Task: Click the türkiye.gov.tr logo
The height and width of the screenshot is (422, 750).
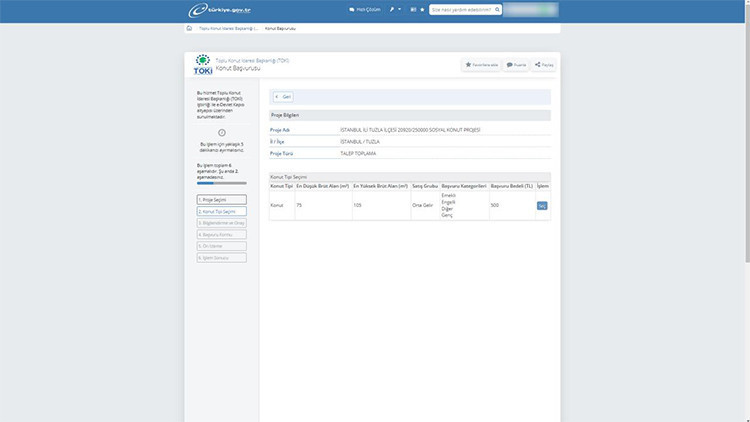Action: (x=218, y=10)
